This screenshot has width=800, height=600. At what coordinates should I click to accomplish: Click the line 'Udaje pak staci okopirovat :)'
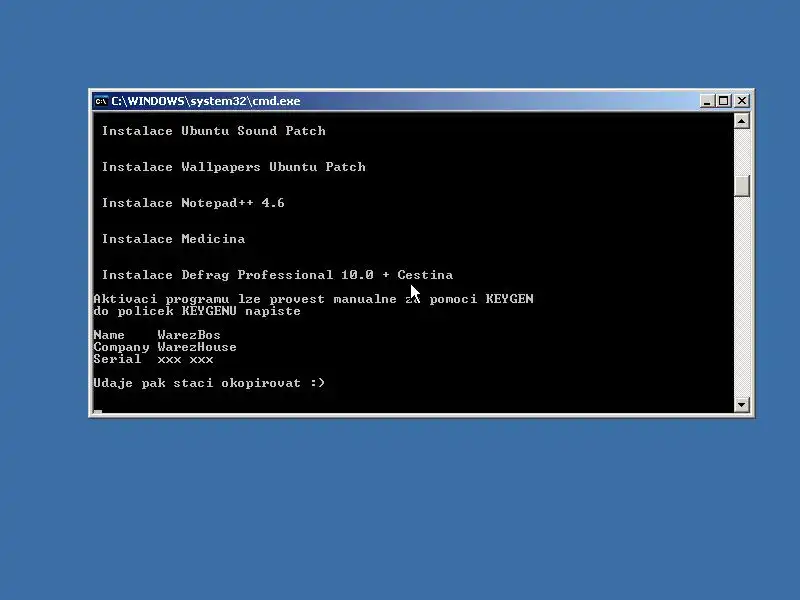pyautogui.click(x=209, y=383)
